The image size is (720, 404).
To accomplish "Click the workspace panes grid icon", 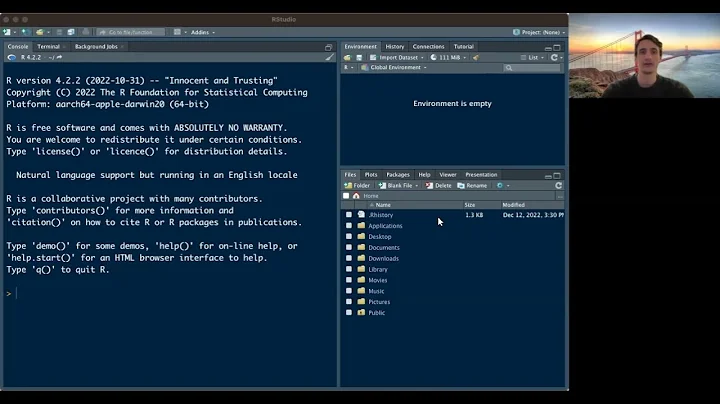I will (x=177, y=32).
